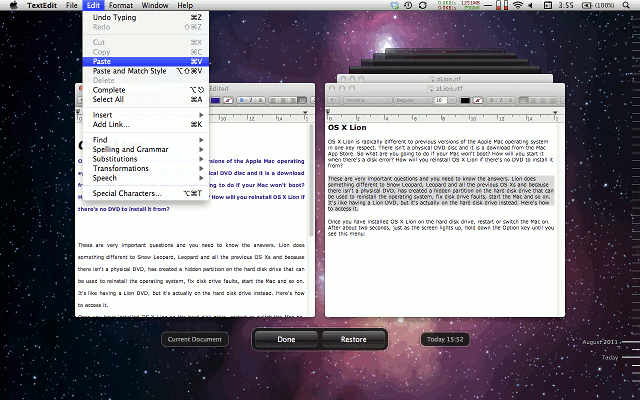Image resolution: width=640 pixels, height=400 pixels.
Task: Click the Dropbox menu bar icon
Action: tap(395, 5)
